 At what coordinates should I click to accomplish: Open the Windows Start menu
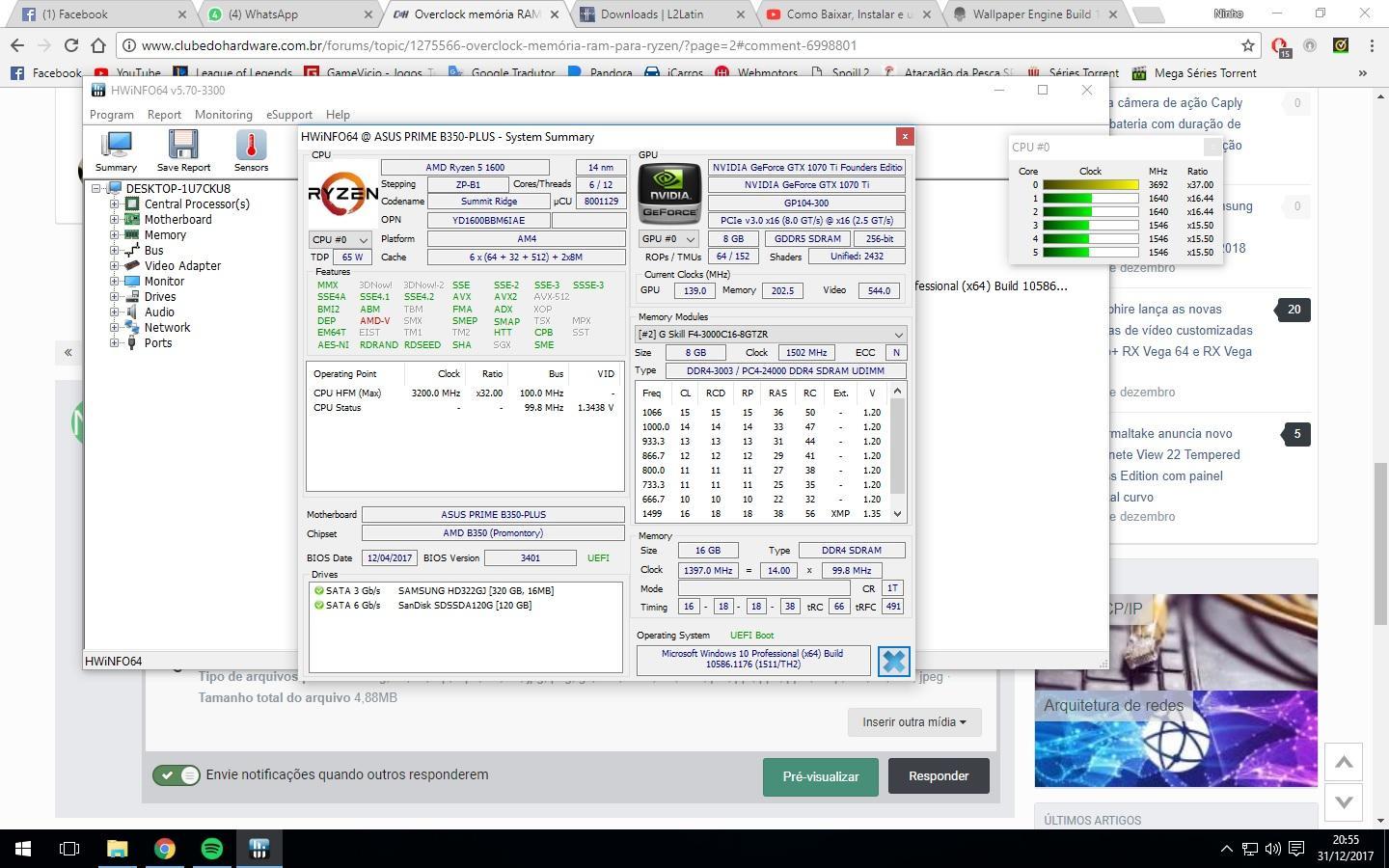[x=23, y=849]
